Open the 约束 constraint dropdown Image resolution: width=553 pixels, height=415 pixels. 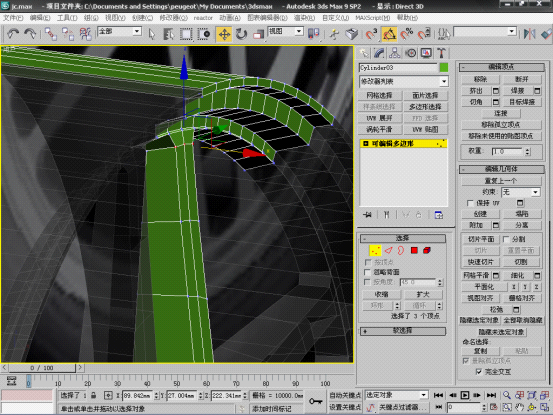[521, 192]
